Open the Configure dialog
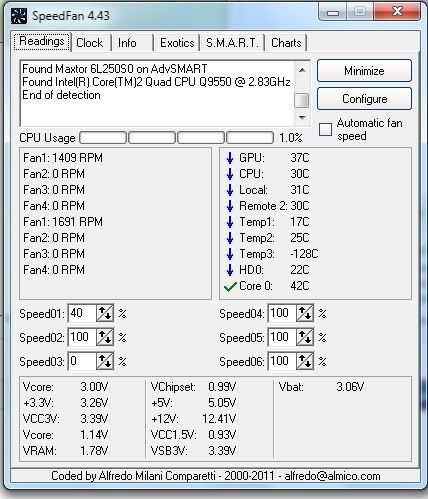 coord(364,99)
